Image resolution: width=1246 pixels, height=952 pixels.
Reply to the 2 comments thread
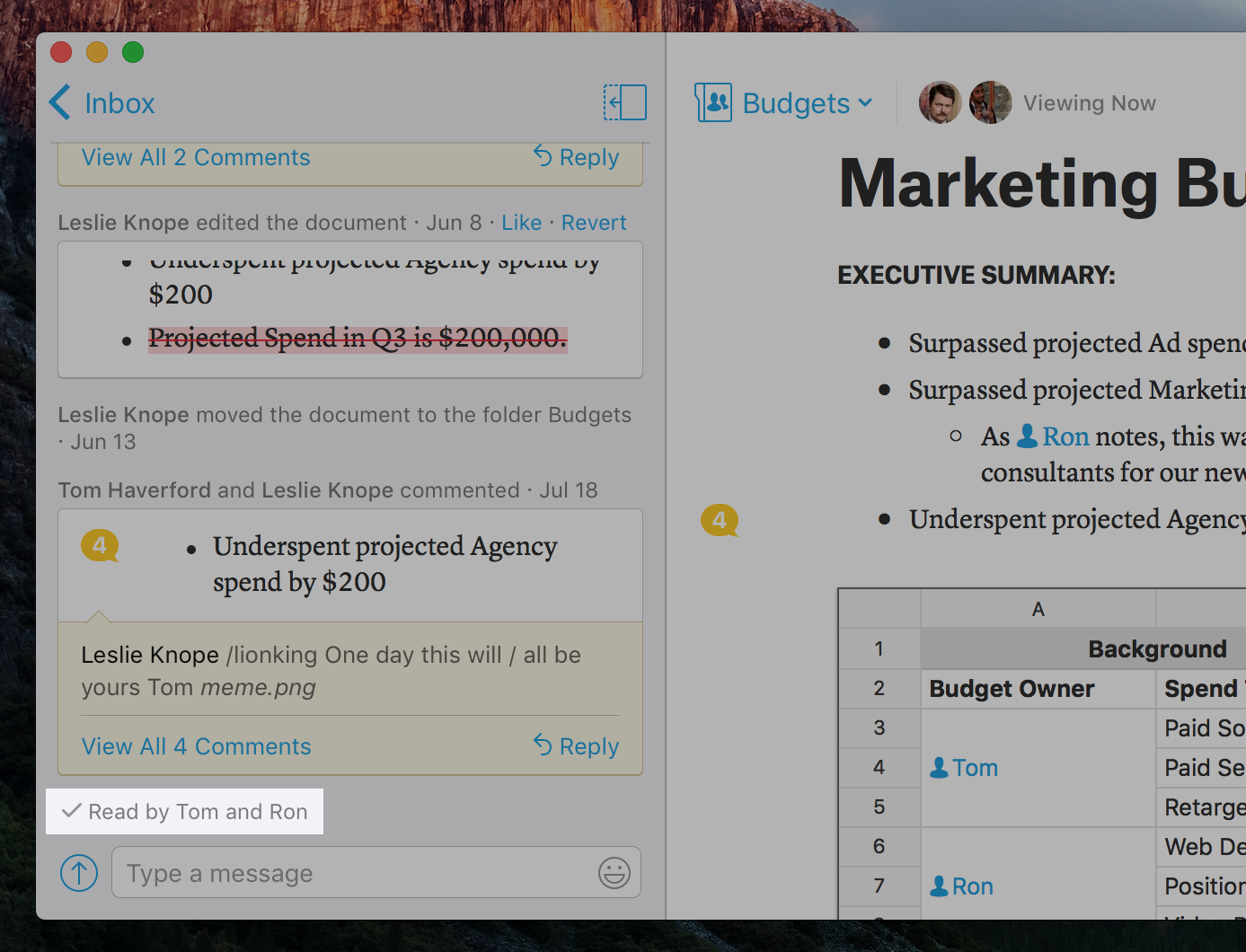(577, 157)
